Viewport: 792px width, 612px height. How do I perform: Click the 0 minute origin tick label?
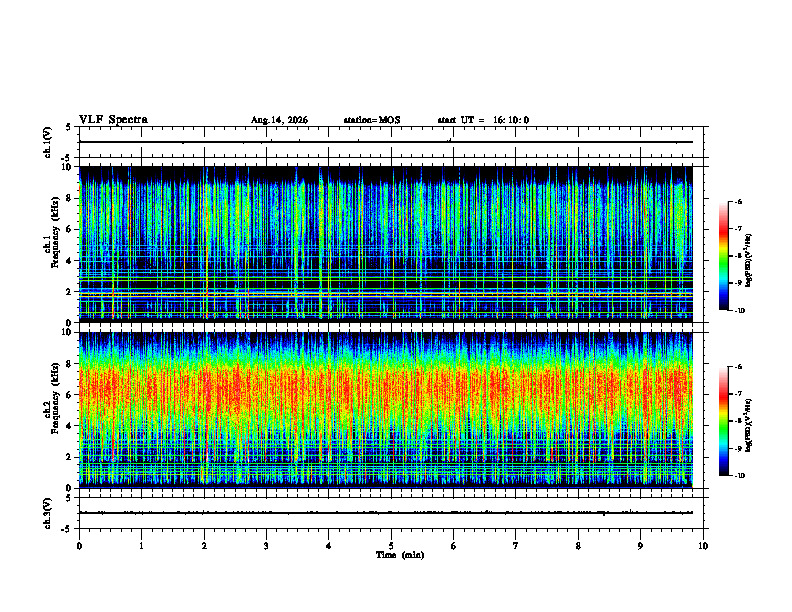(x=79, y=546)
